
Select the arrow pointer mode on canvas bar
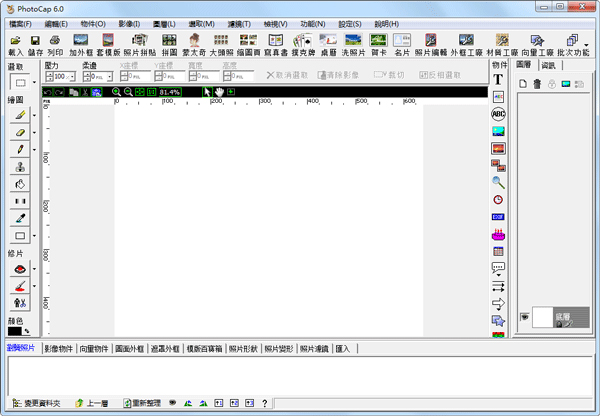pyautogui.click(x=207, y=92)
